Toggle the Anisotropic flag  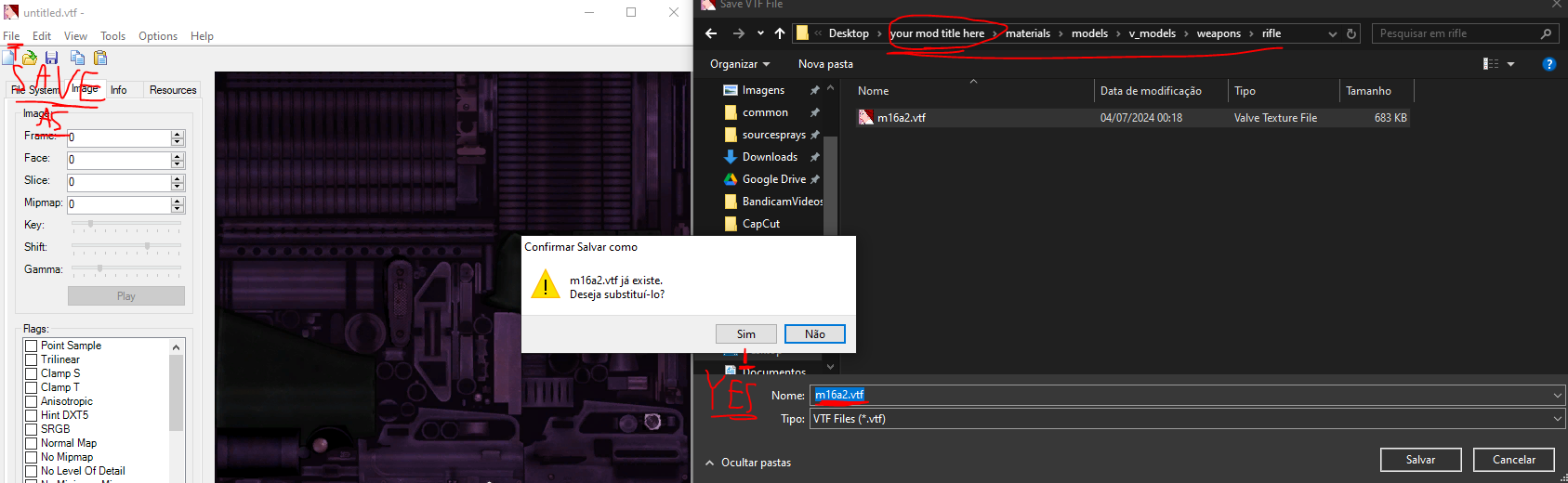pos(31,401)
